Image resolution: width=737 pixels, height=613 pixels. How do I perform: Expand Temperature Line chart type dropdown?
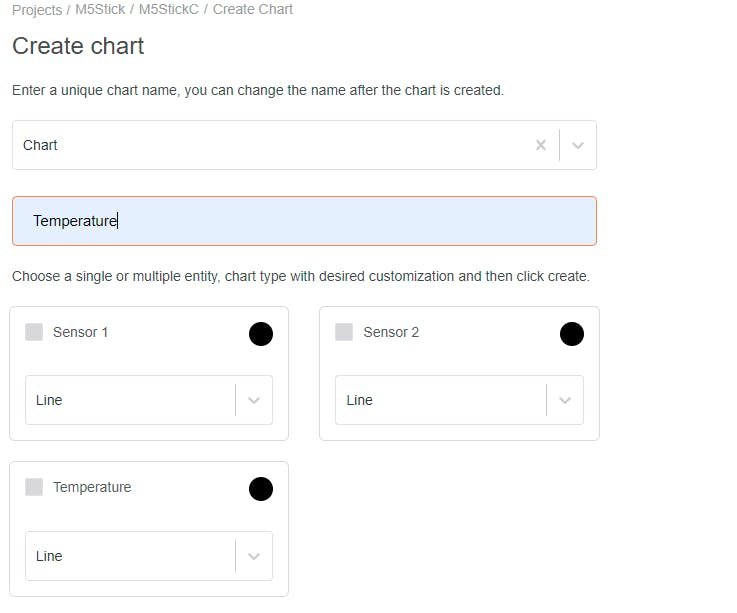254,556
